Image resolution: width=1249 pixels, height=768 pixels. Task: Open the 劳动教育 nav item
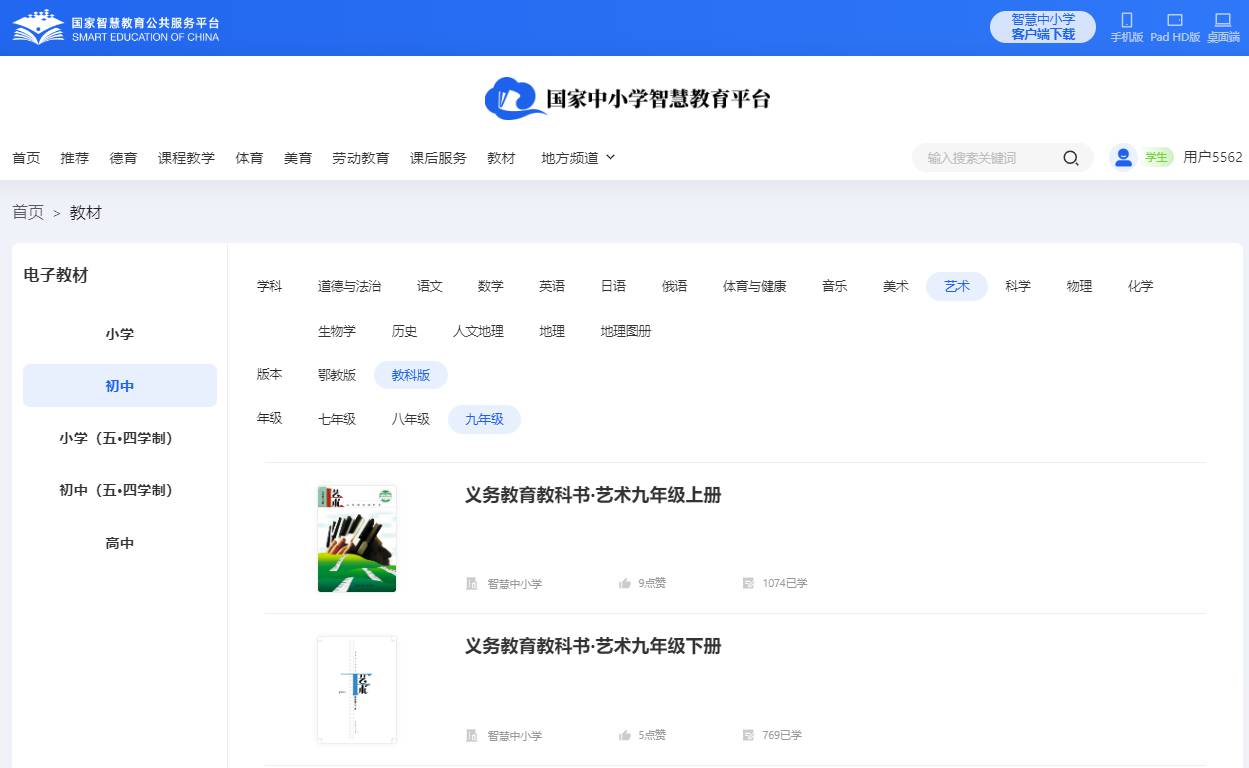click(x=361, y=158)
